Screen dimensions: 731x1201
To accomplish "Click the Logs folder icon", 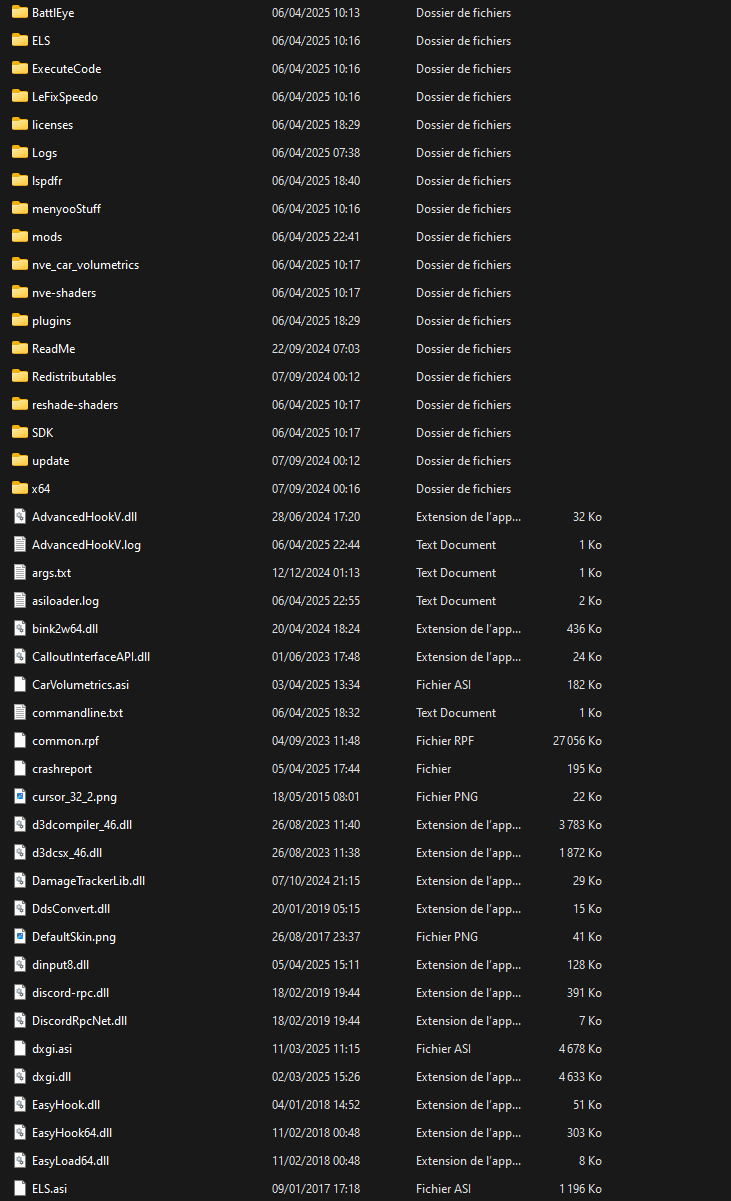I will [x=20, y=153].
